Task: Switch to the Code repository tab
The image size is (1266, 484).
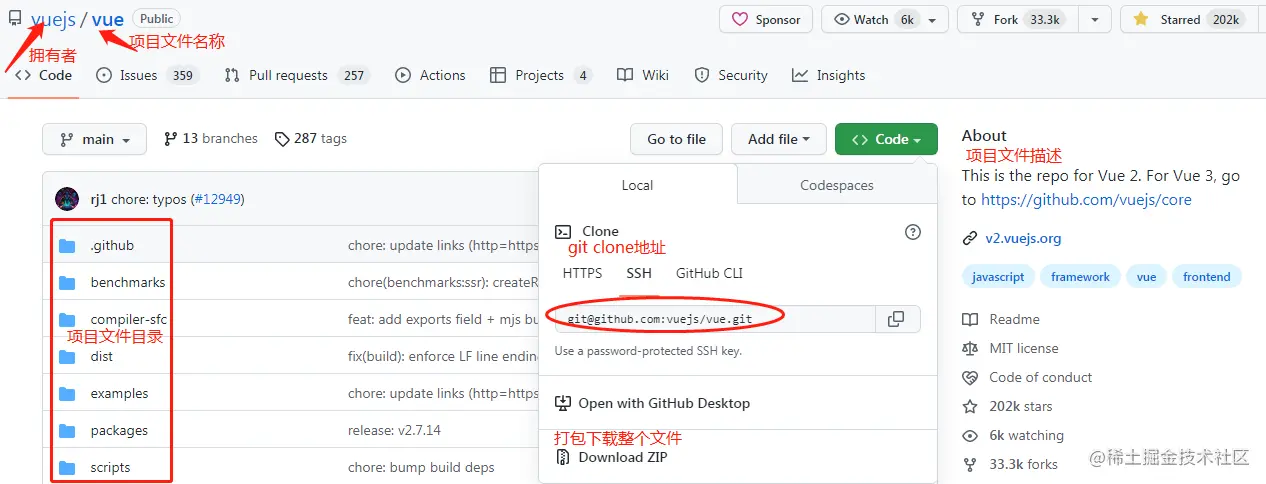Action: [x=44, y=75]
